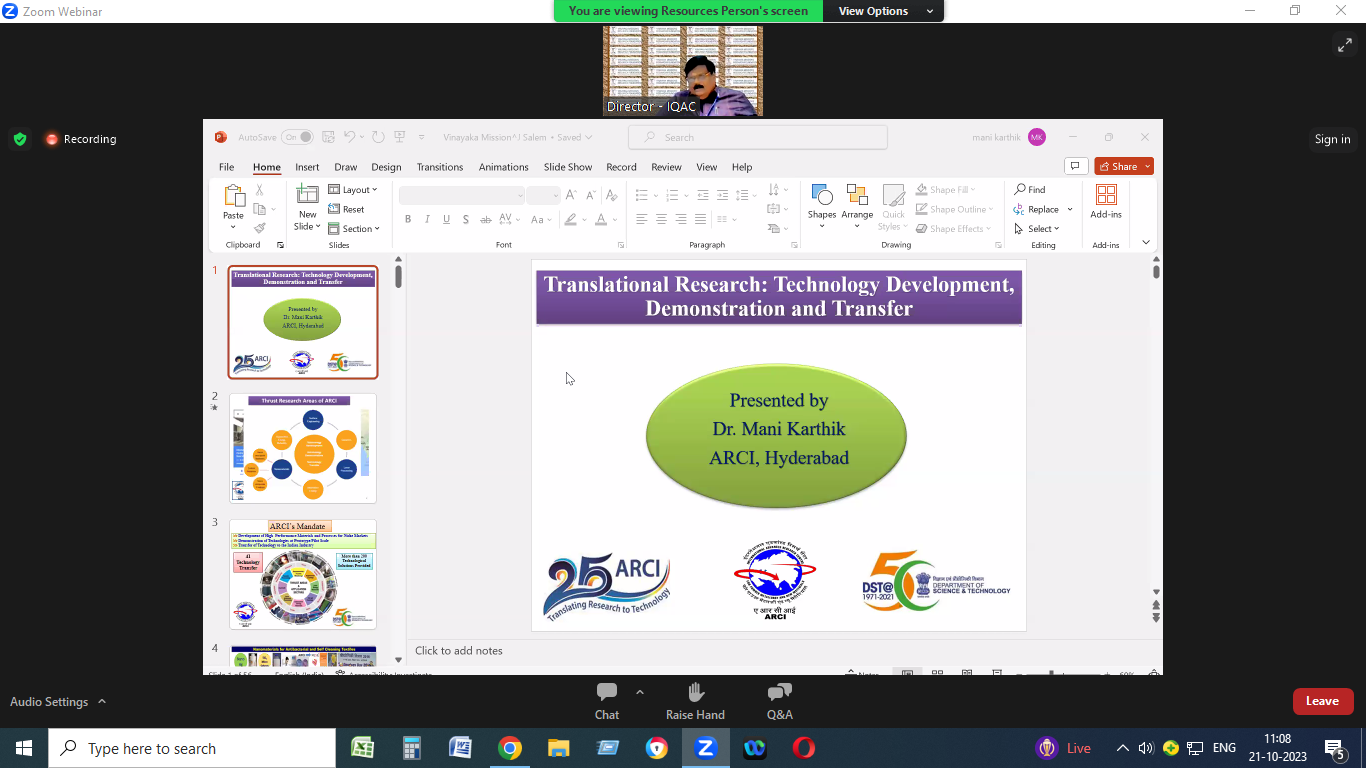Click the Save icon next to AutoSave
Viewport: 1366px width, 768px height.
click(327, 137)
